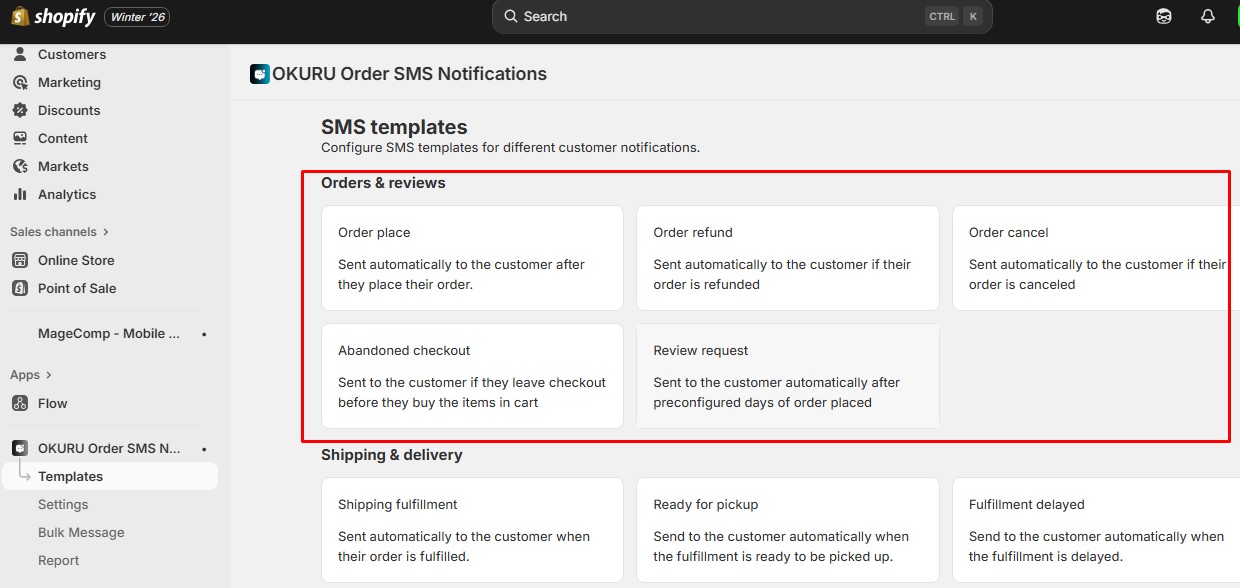Screen dimensions: 1240x588
Task: Open the Order place SMS template
Action: click(472, 258)
